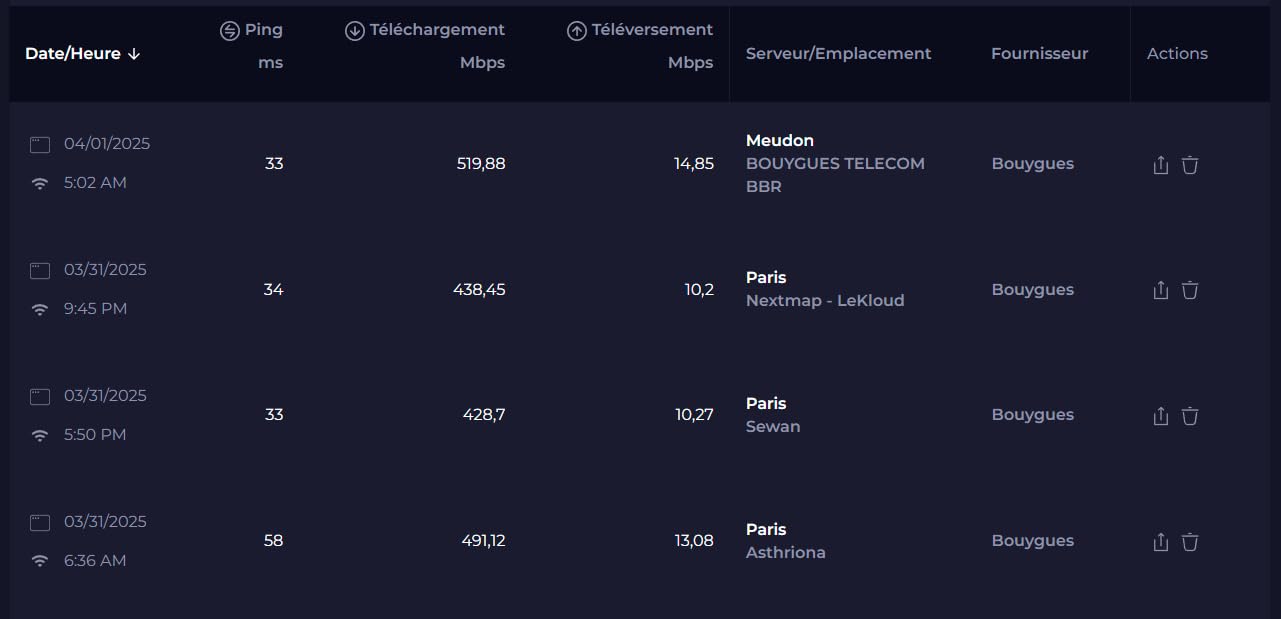Share the Sewan server test result
1281x619 pixels.
point(1160,416)
